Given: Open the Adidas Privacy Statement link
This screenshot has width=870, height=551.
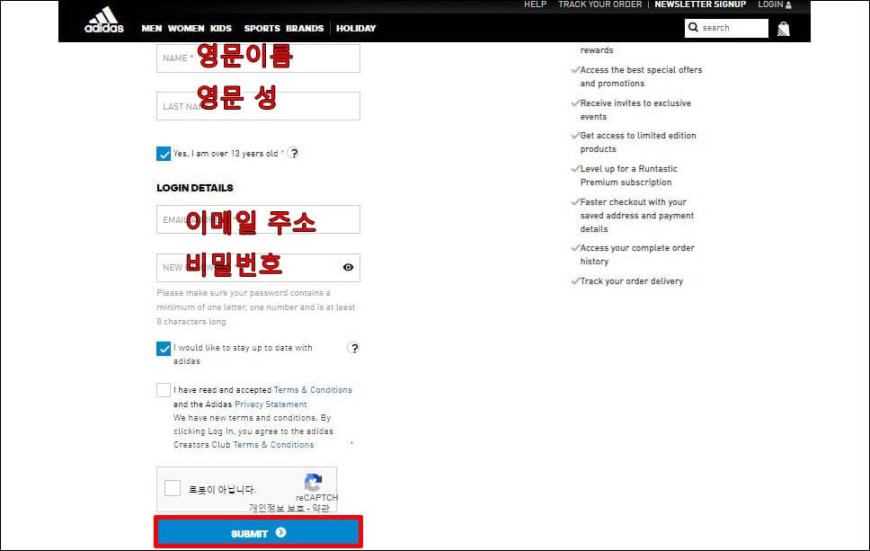Looking at the screenshot, I should tap(271, 405).
